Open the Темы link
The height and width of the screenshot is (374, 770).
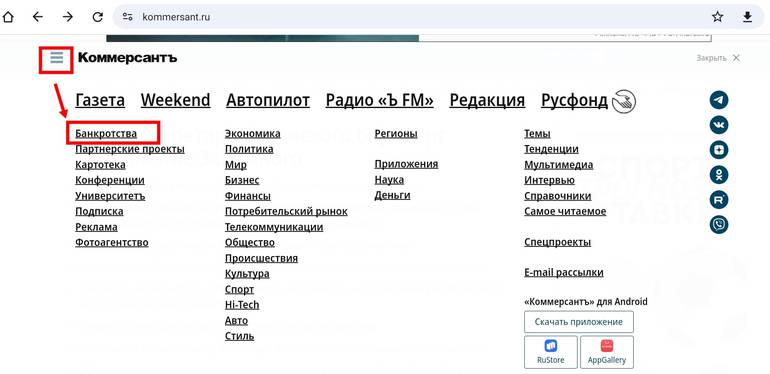[537, 134]
